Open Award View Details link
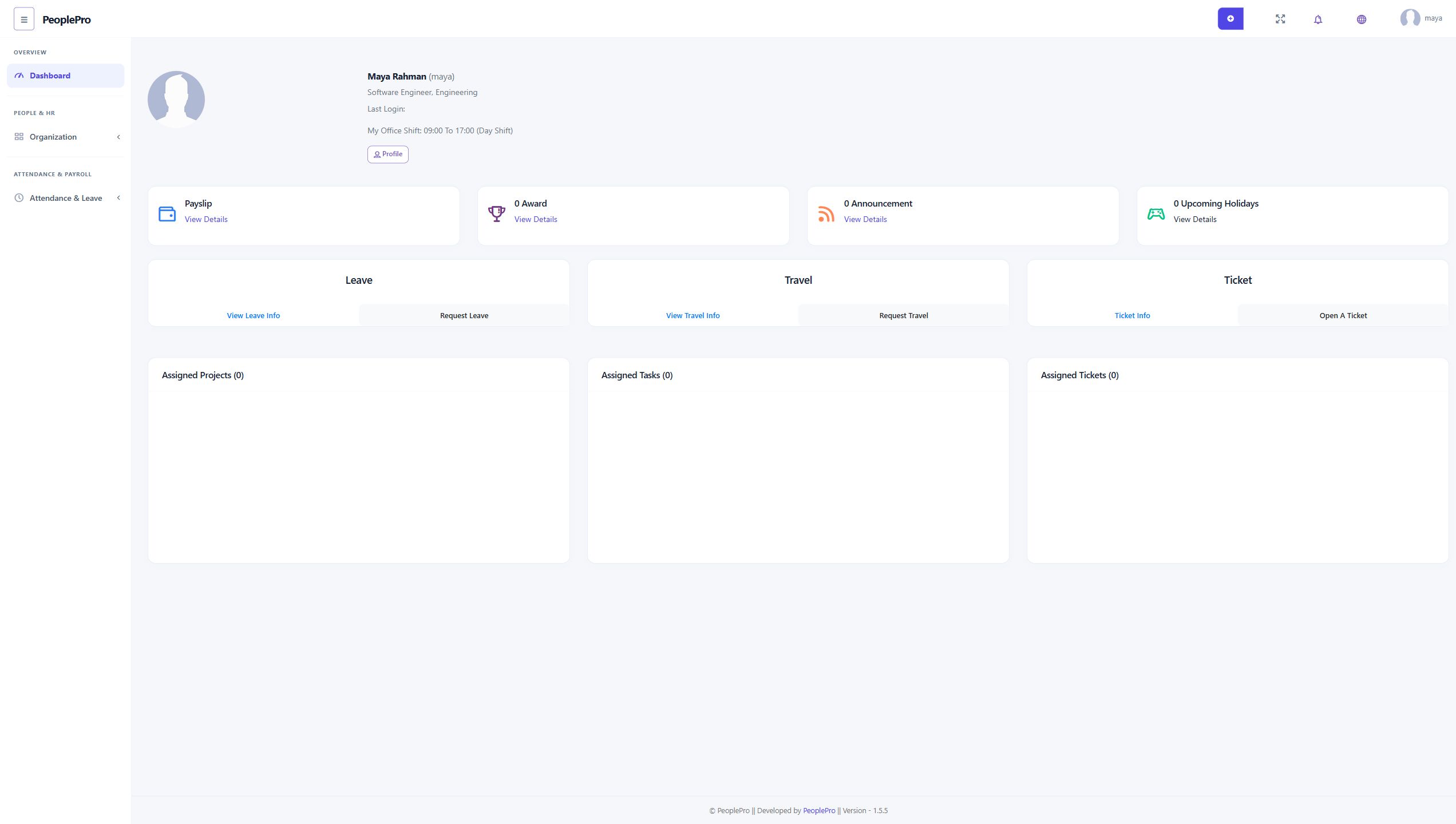The height and width of the screenshot is (824, 1456). 536,219
